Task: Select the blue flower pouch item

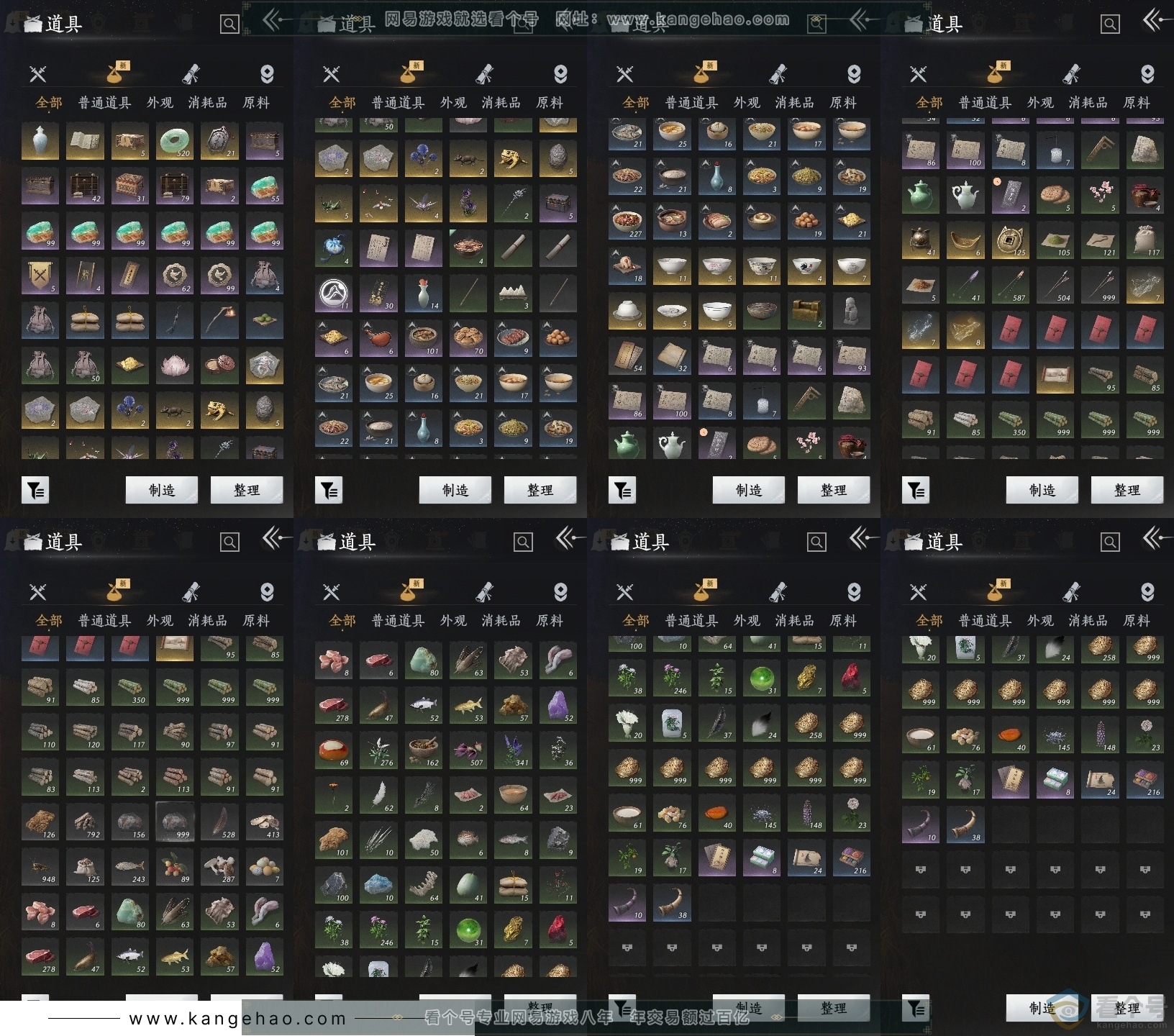Action: [334, 249]
